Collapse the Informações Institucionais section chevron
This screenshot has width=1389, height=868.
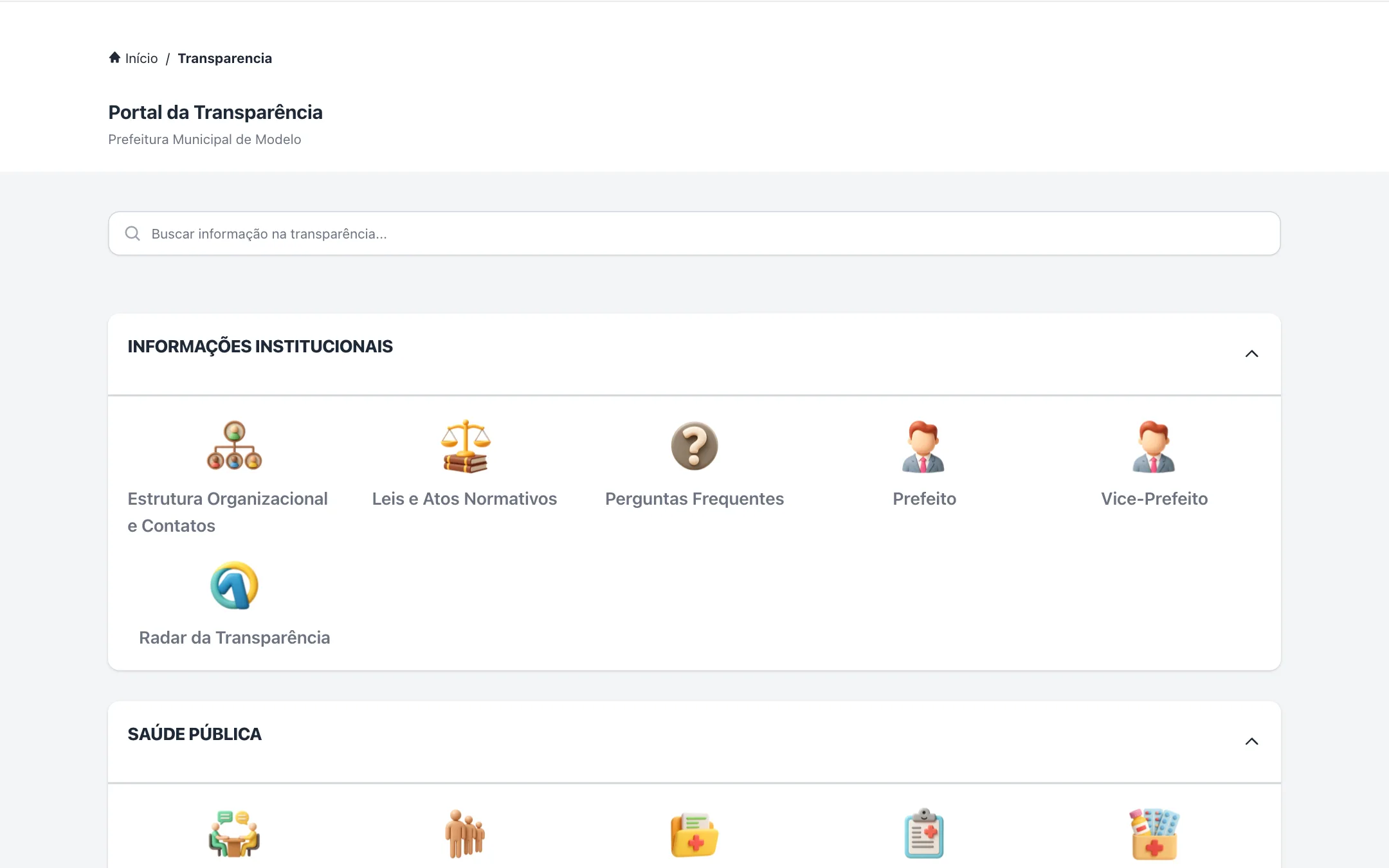[x=1251, y=354]
